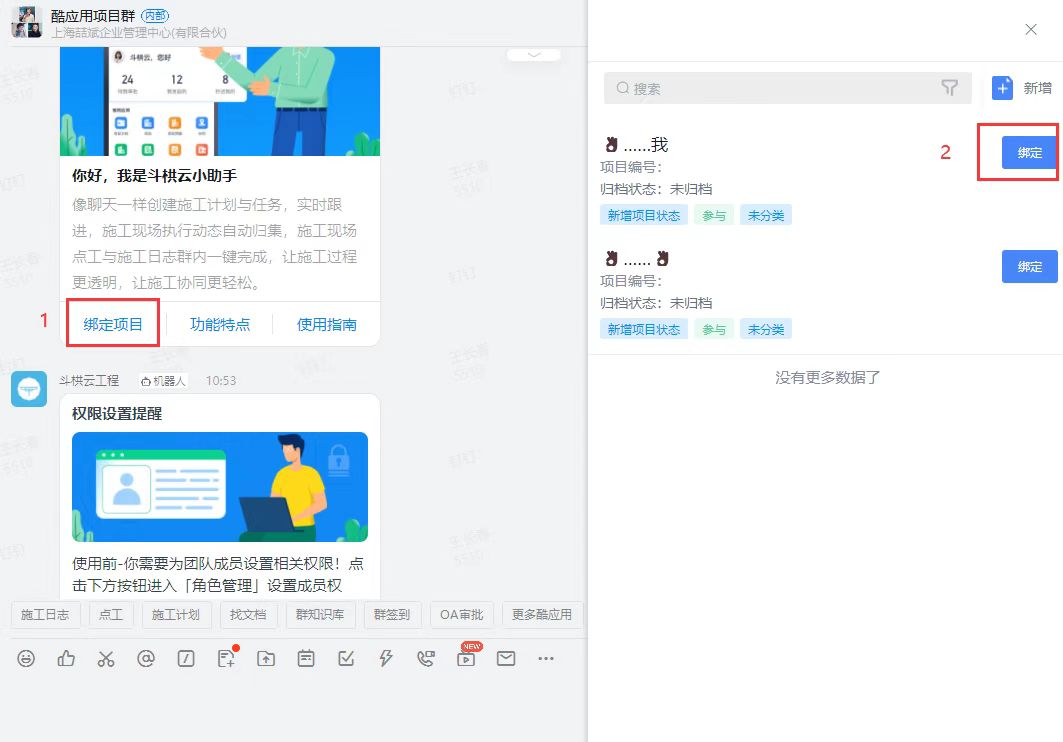The image size is (1063, 742).
Task: Collapse the card using the chevron button
Action: tap(534, 54)
